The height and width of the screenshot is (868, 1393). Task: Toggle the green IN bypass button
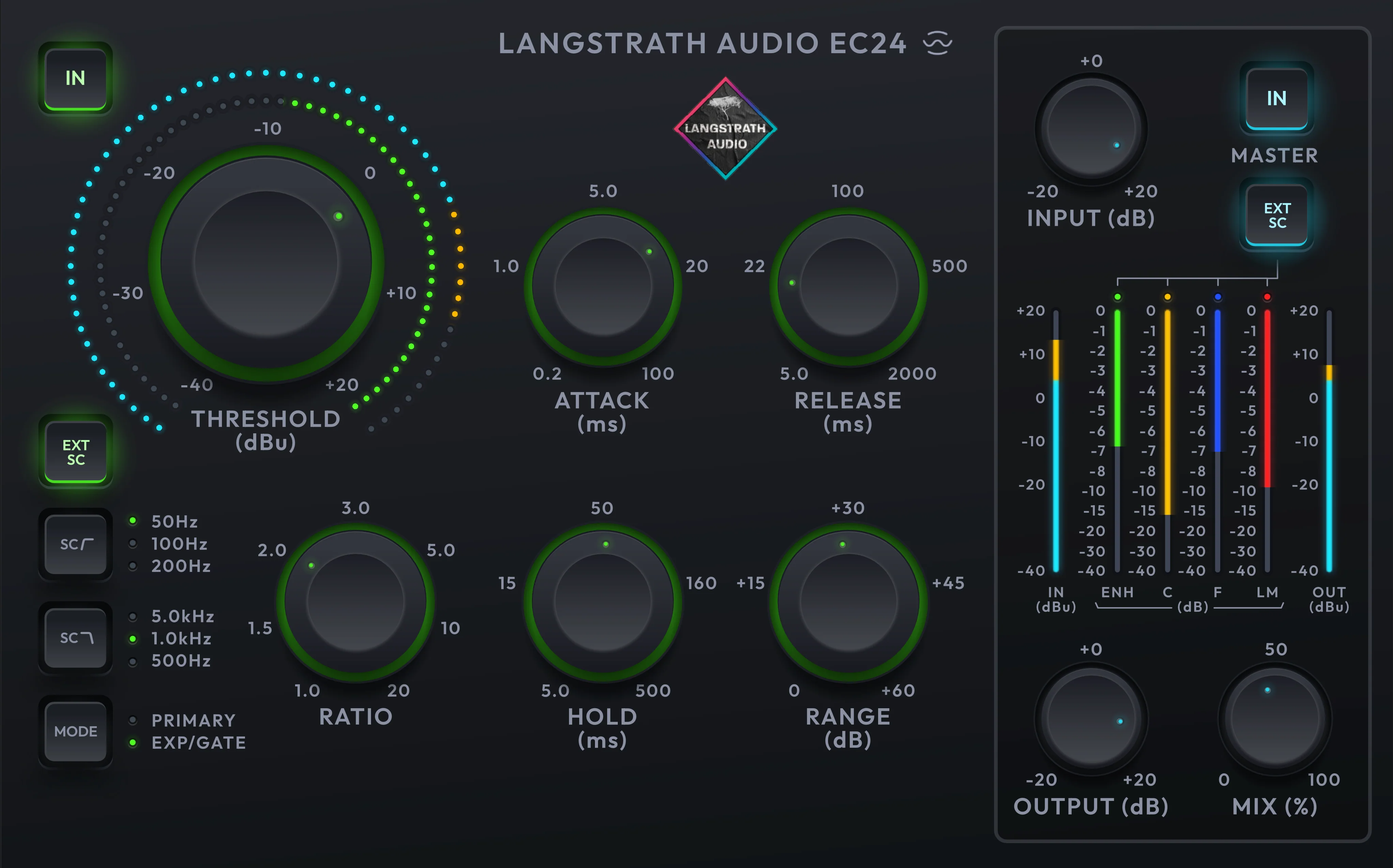(x=75, y=78)
